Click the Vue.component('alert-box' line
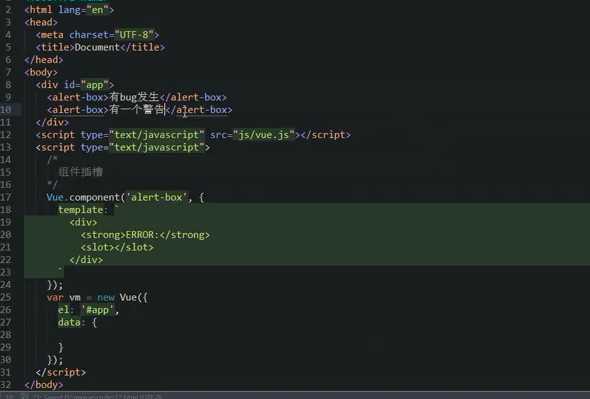Viewport: 590px width, 399px height. pyautogui.click(x=125, y=197)
